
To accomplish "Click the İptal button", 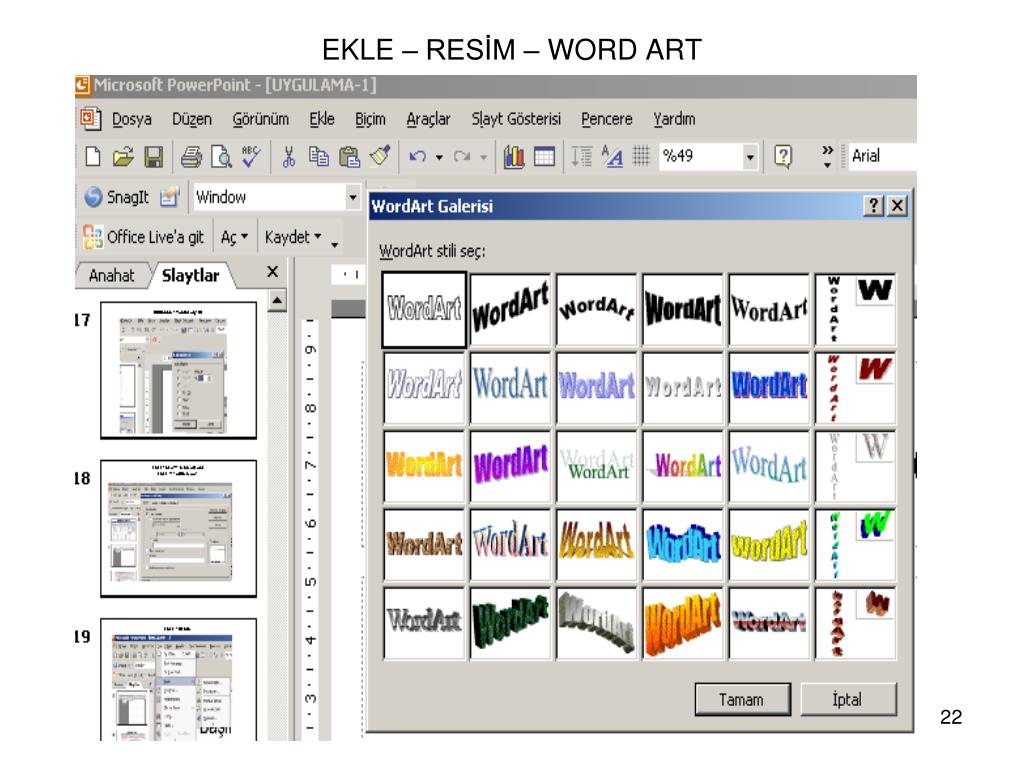I will [848, 699].
